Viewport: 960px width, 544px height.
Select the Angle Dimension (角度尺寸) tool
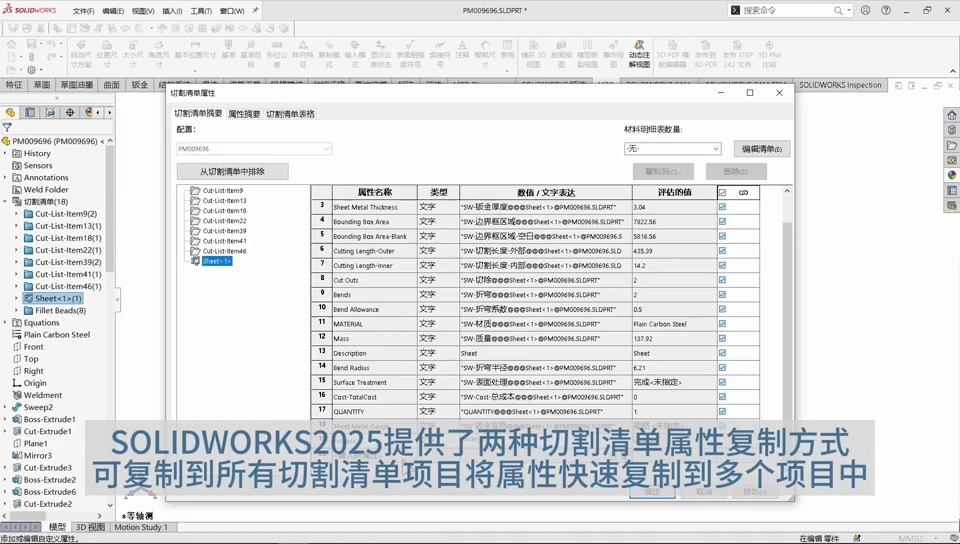(159, 54)
